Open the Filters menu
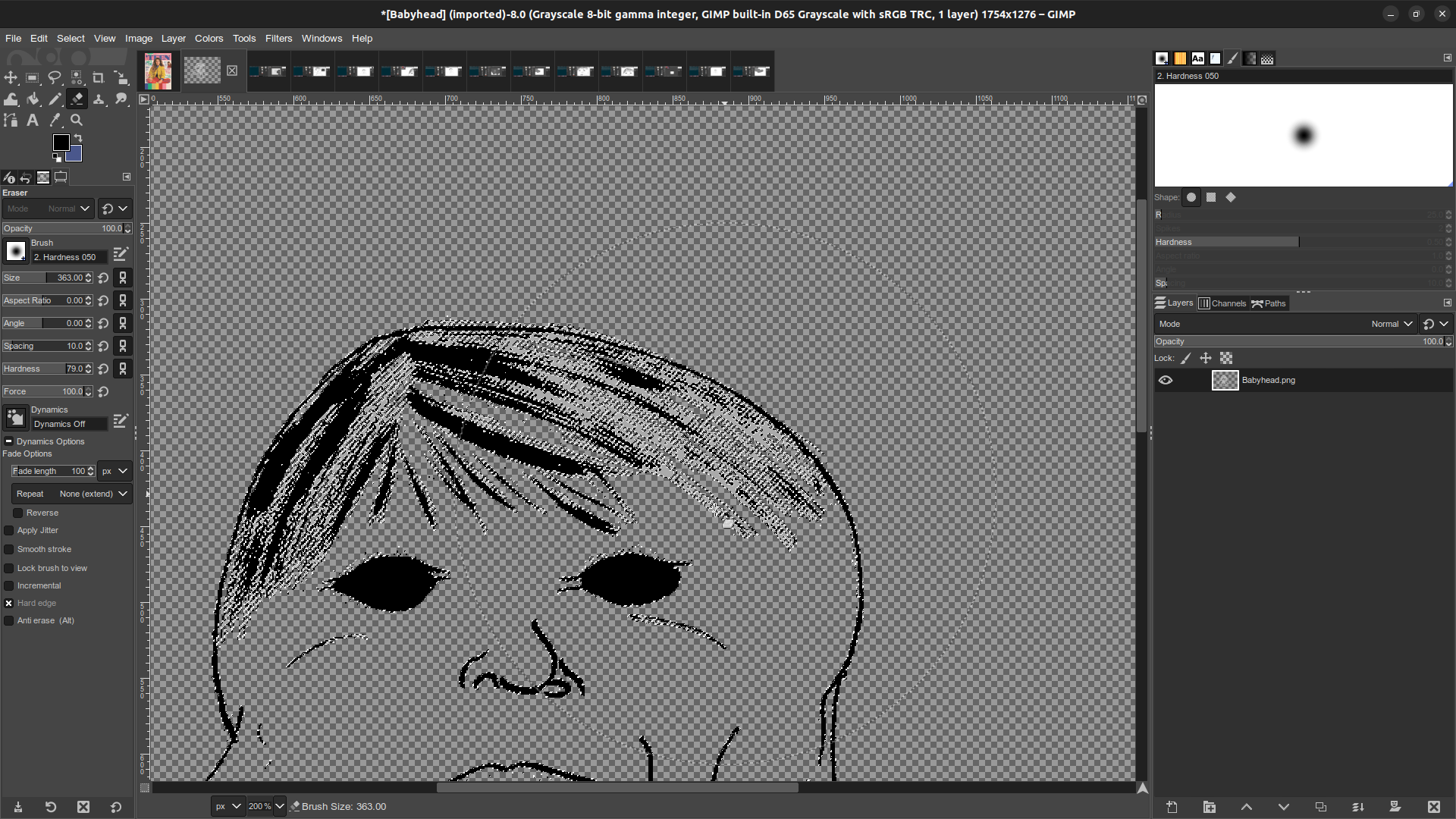The width and height of the screenshot is (1456, 819). [x=278, y=38]
